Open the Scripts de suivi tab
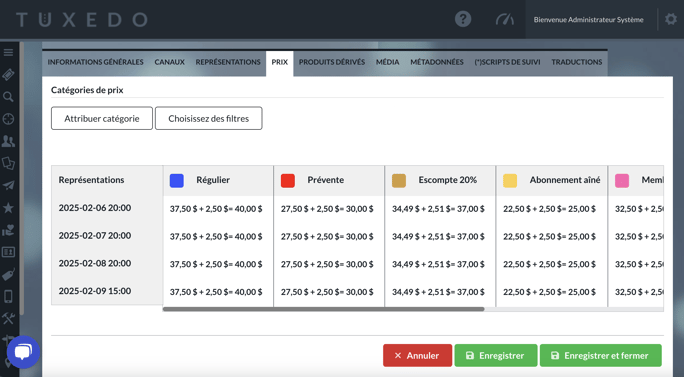684x377 pixels. click(x=507, y=62)
